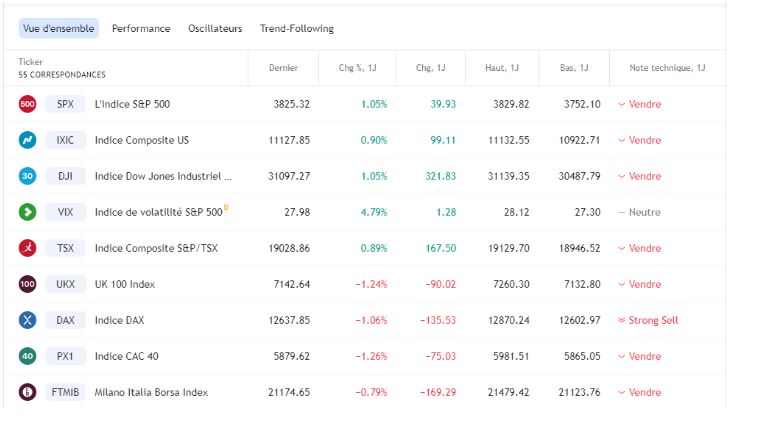Click the FTMIB logo icon
This screenshot has width=757, height=436.
tap(28, 392)
